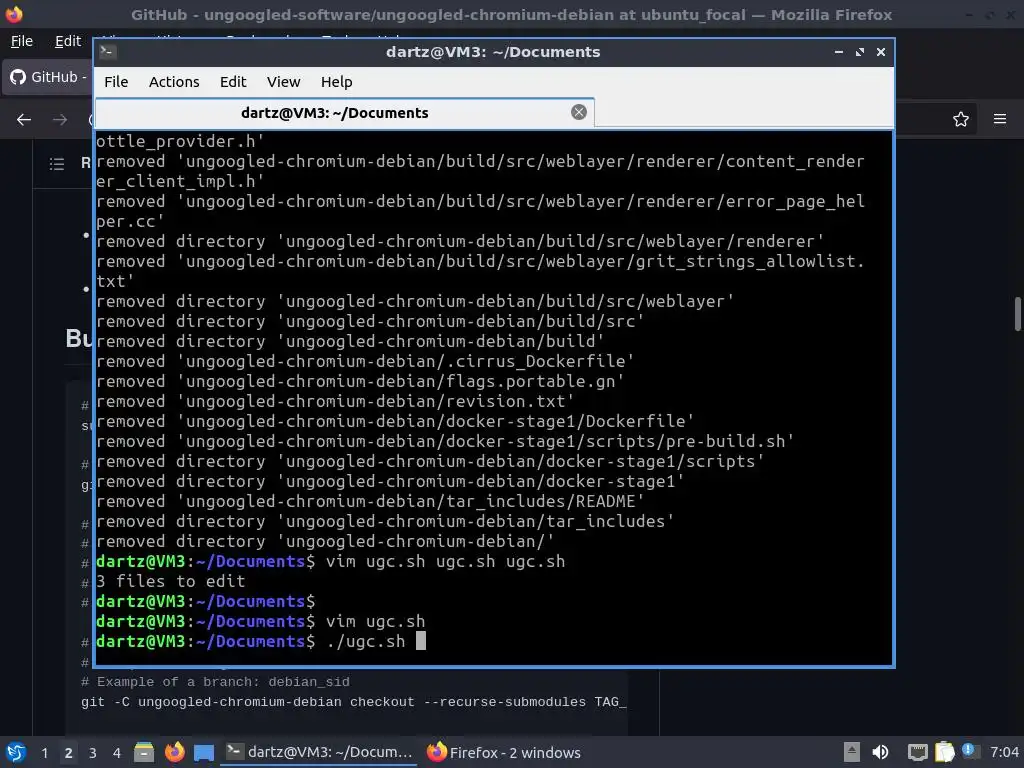Screen dimensions: 1024x768
Task: Click the '3 files to edit' output line
Action: 170,581
